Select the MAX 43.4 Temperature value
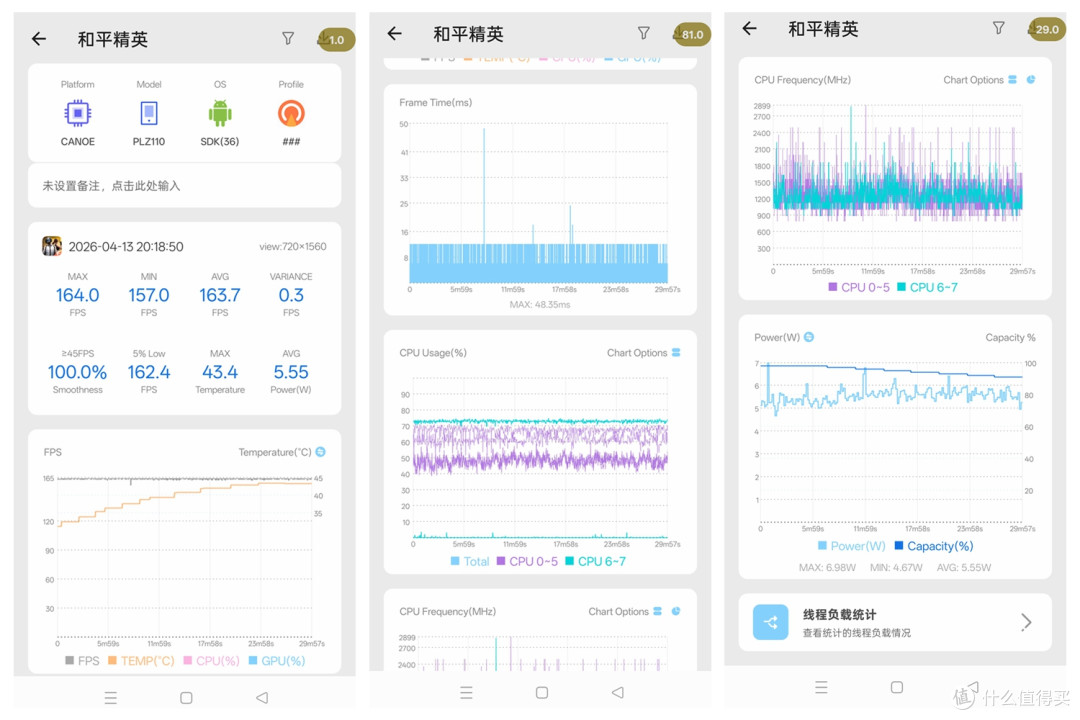 click(x=220, y=372)
